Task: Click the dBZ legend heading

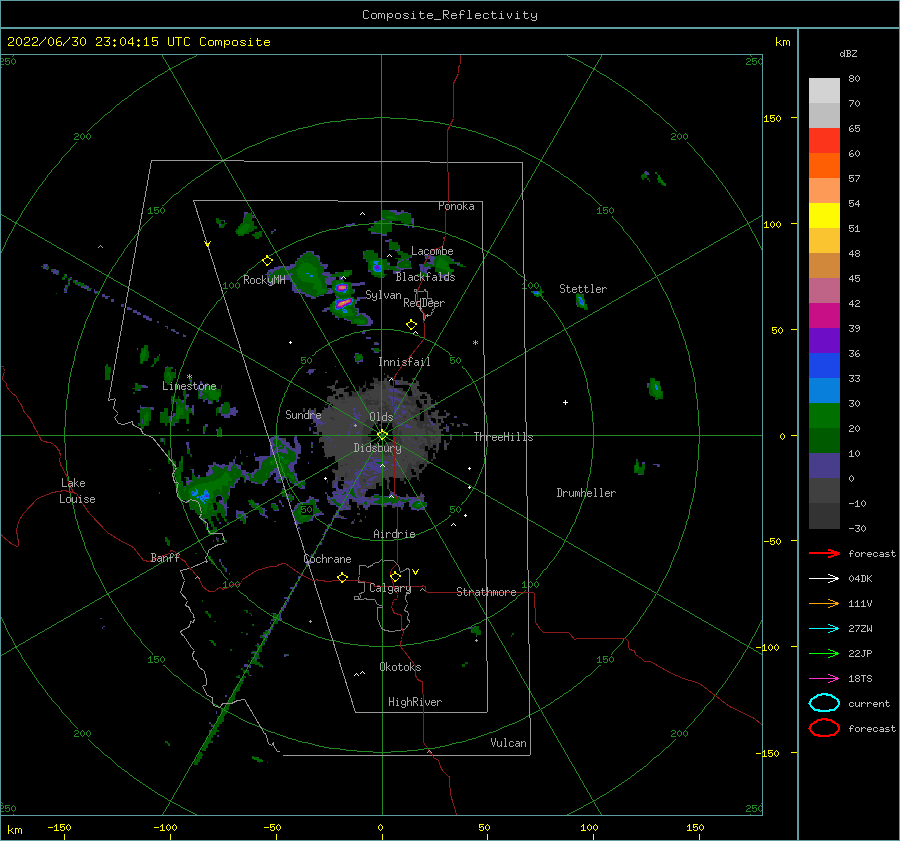Action: coord(848,53)
